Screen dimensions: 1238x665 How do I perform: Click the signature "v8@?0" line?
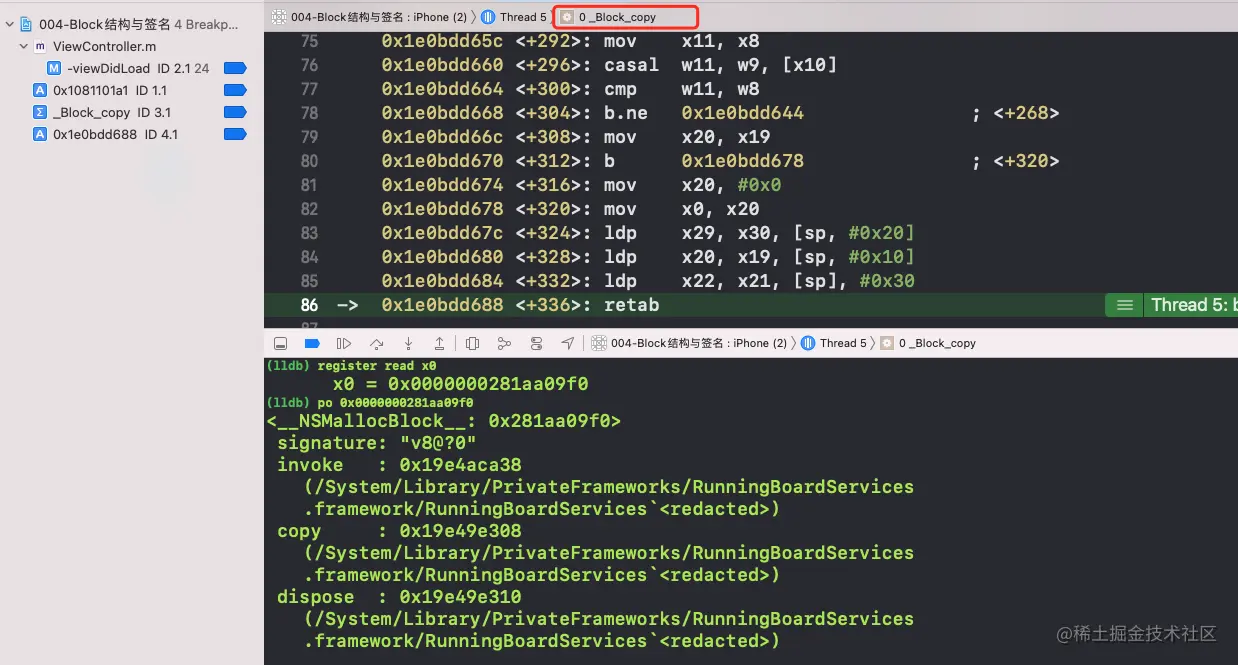point(377,443)
